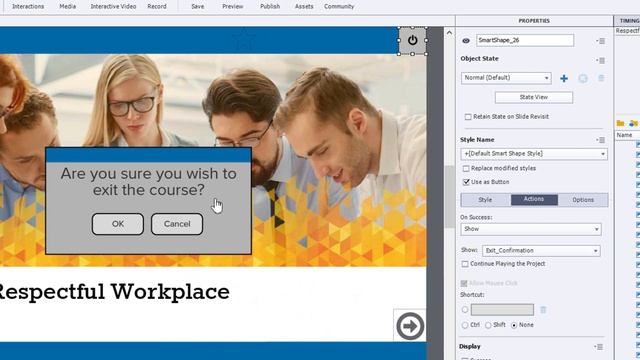Click Cancel in exit confirmation dialog
The image size is (640, 360).
coord(177,224)
